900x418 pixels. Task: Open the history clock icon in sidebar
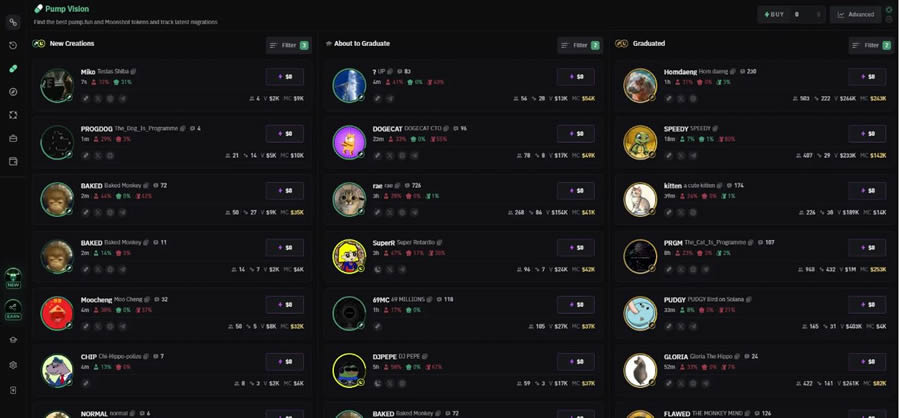pyautogui.click(x=13, y=45)
